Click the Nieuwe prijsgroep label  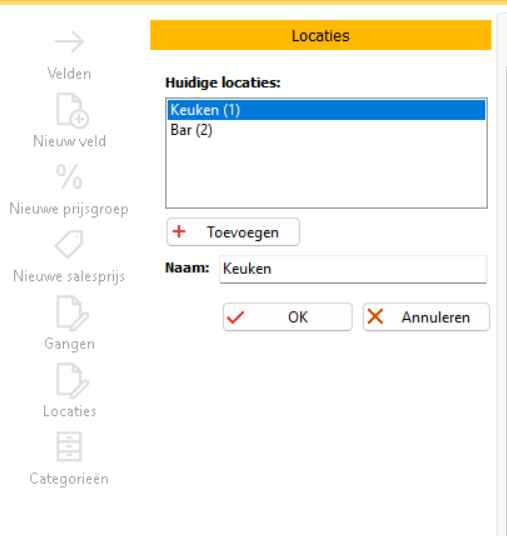69,209
